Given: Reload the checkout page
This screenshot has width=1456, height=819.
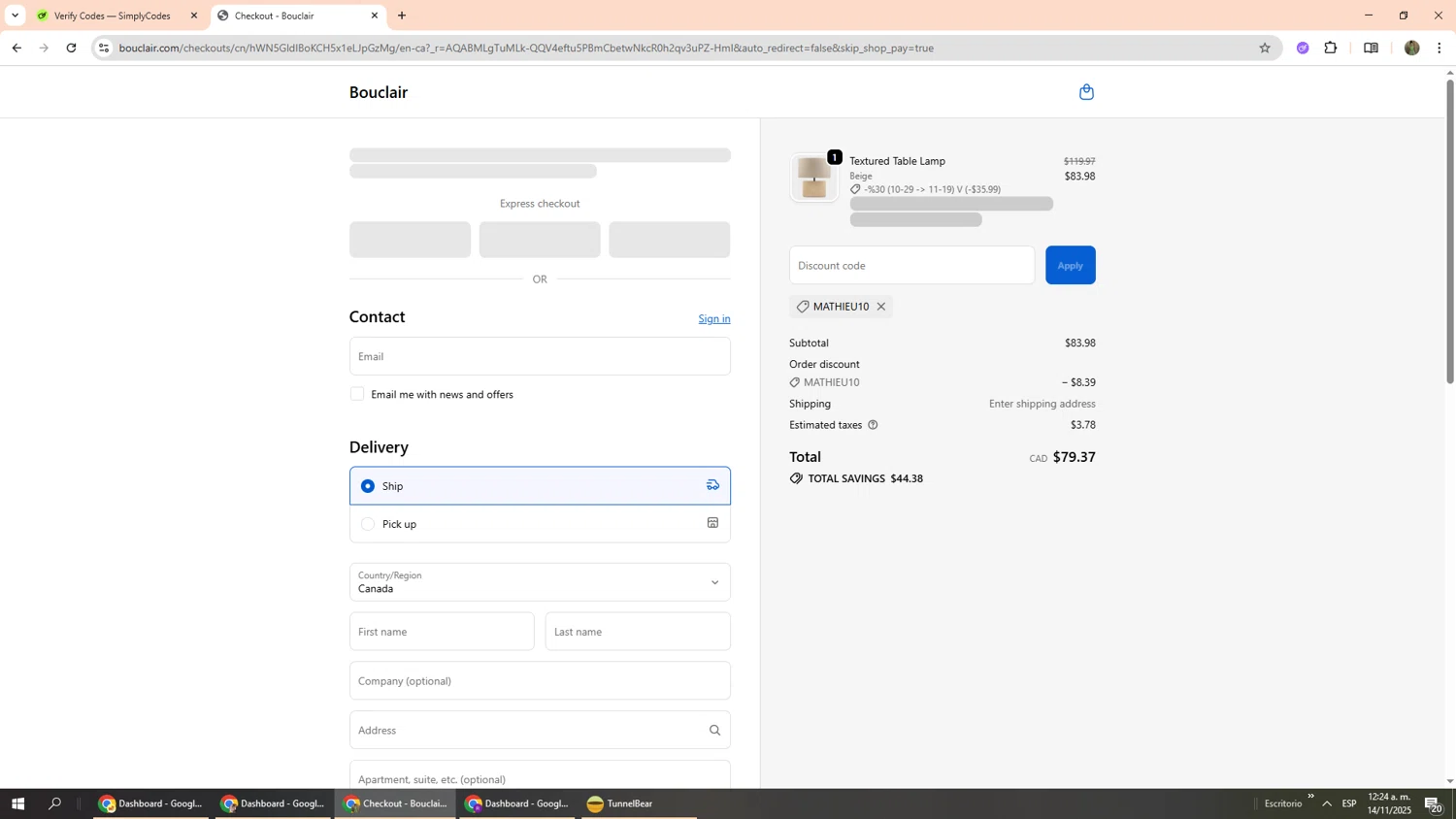Looking at the screenshot, I should pyautogui.click(x=72, y=48).
